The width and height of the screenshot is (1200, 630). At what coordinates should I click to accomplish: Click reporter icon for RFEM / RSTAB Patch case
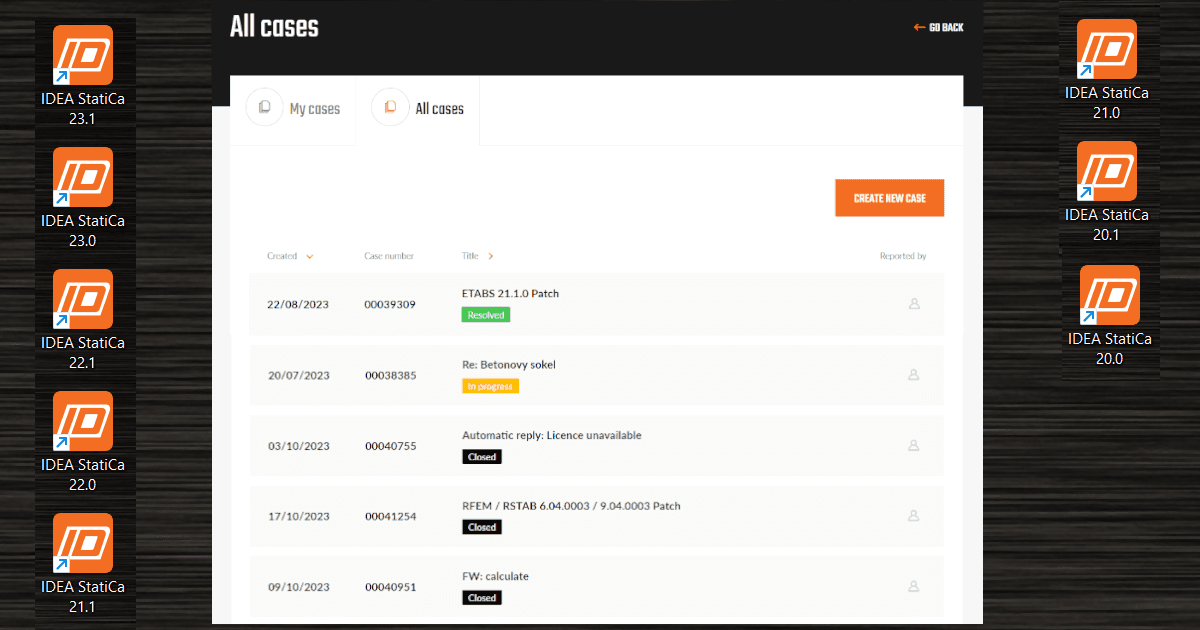913,516
